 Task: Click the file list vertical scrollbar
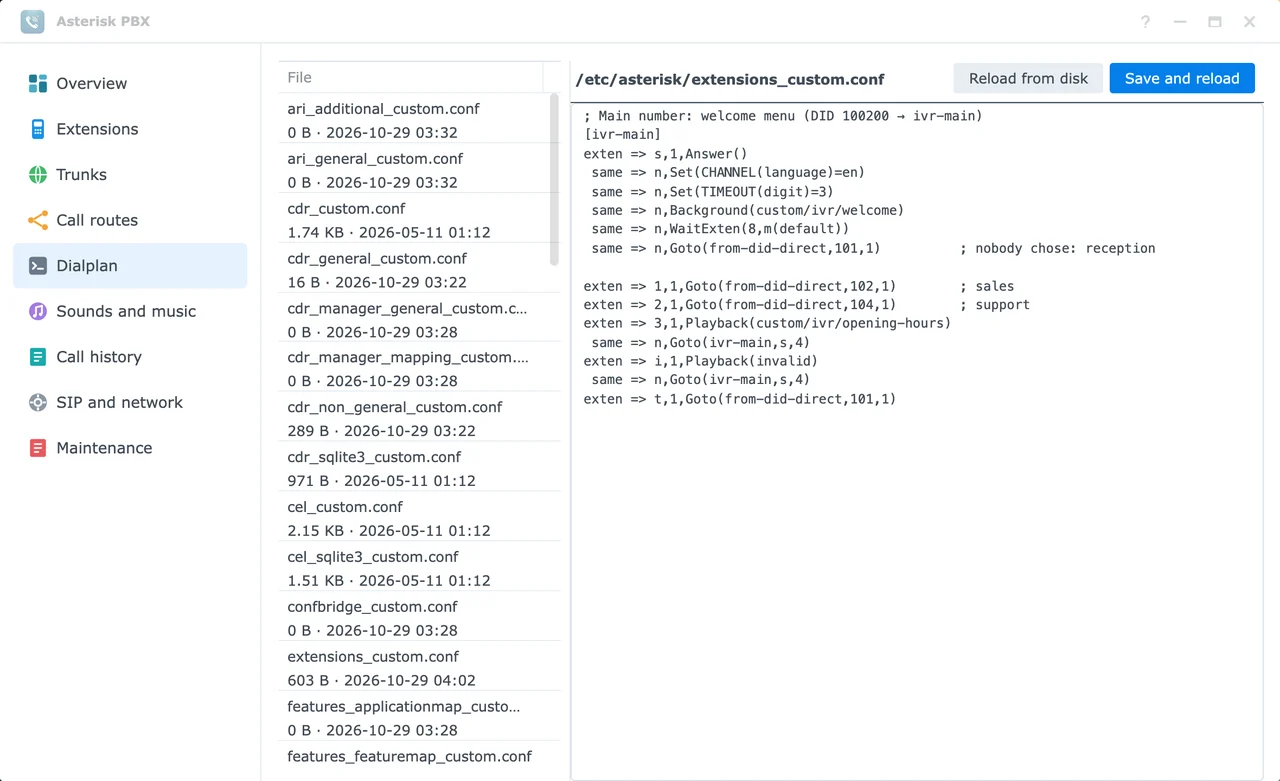tap(554, 180)
